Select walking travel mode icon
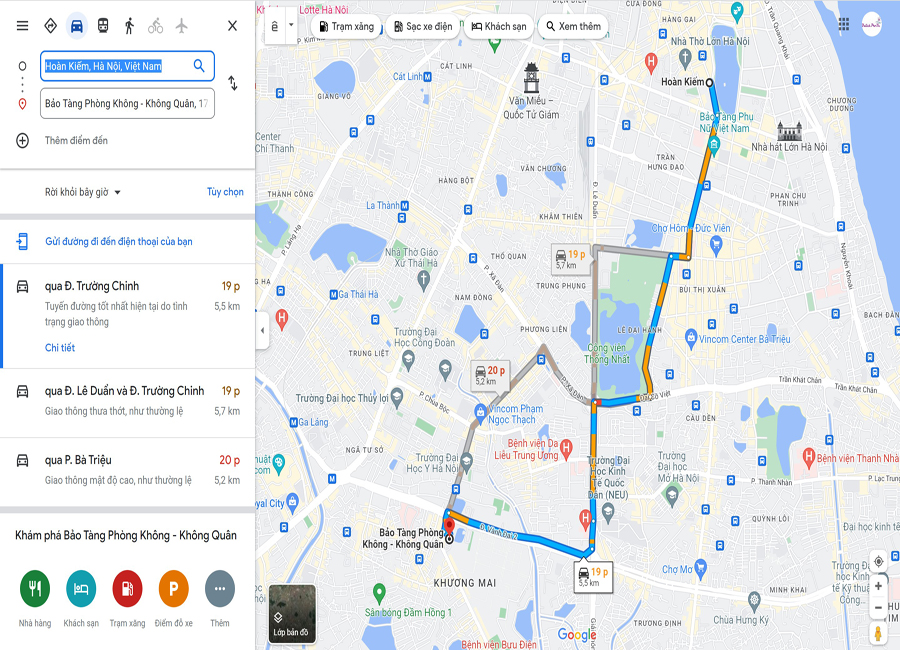Image resolution: width=900 pixels, height=650 pixels. click(x=129, y=26)
